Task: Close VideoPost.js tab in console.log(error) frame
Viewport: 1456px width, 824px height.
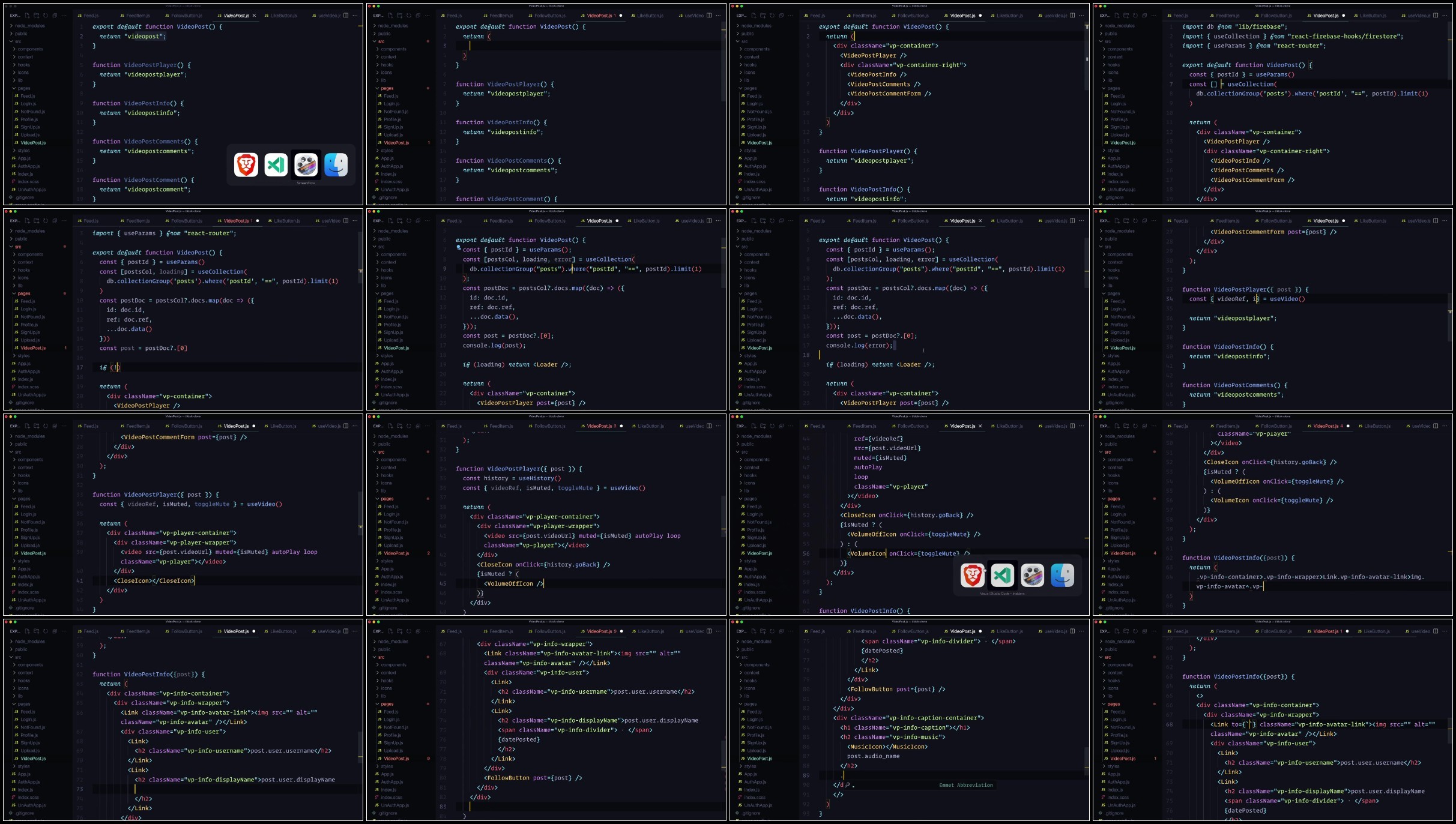Action: click(980, 221)
